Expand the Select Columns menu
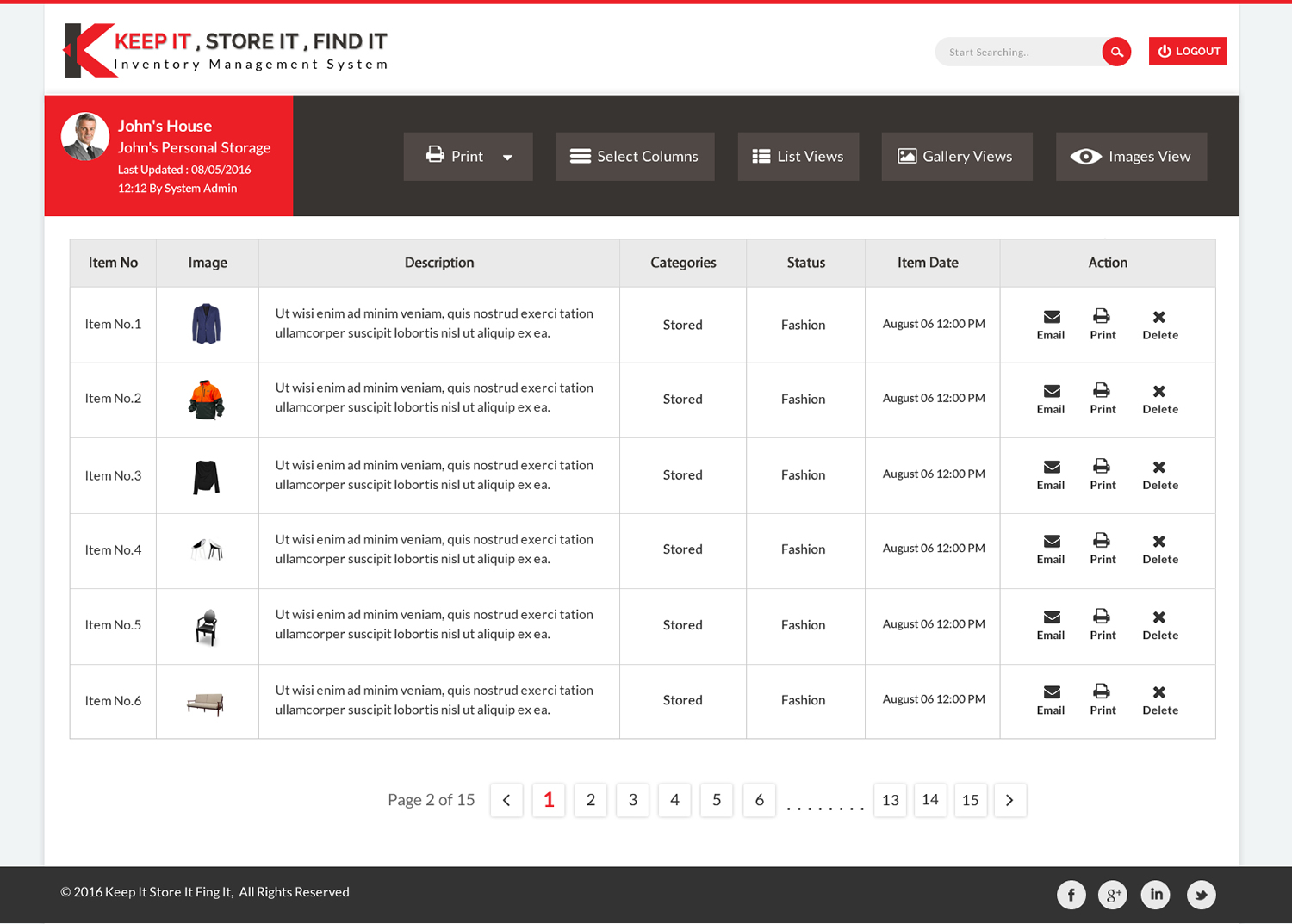The image size is (1292, 924). click(x=635, y=156)
